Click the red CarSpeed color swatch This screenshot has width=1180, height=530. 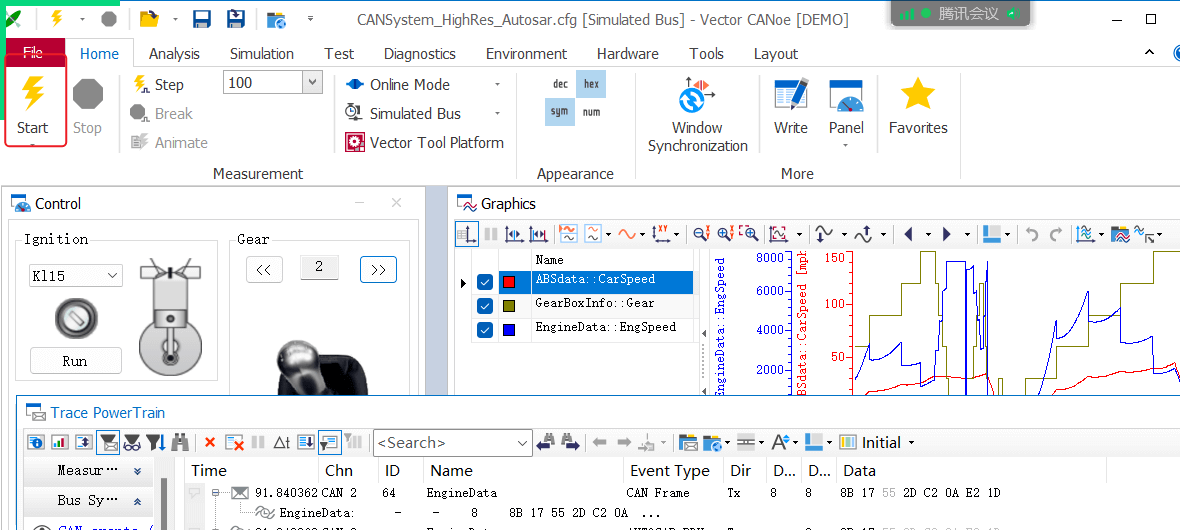509,282
